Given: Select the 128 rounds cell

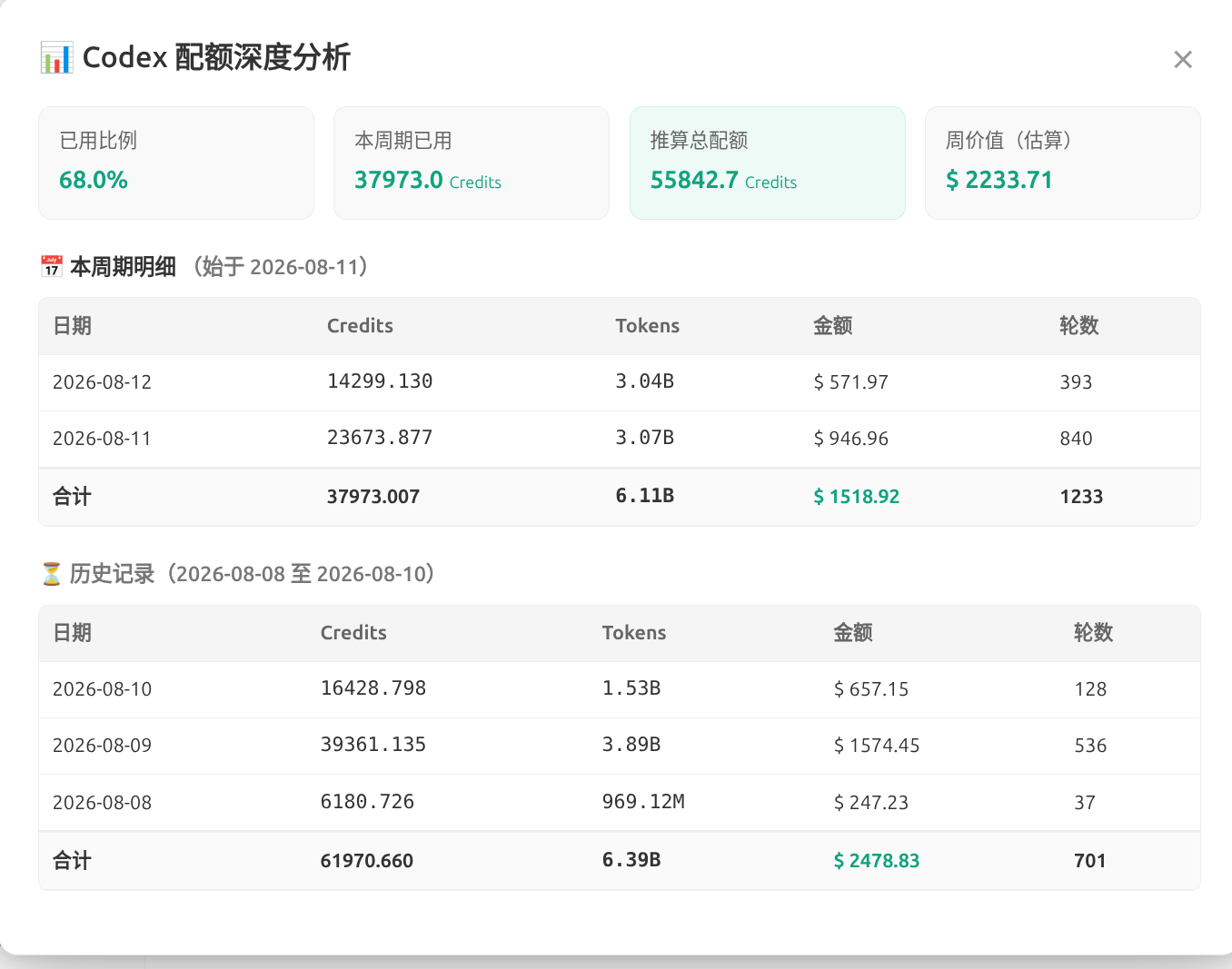Looking at the screenshot, I should [1090, 689].
